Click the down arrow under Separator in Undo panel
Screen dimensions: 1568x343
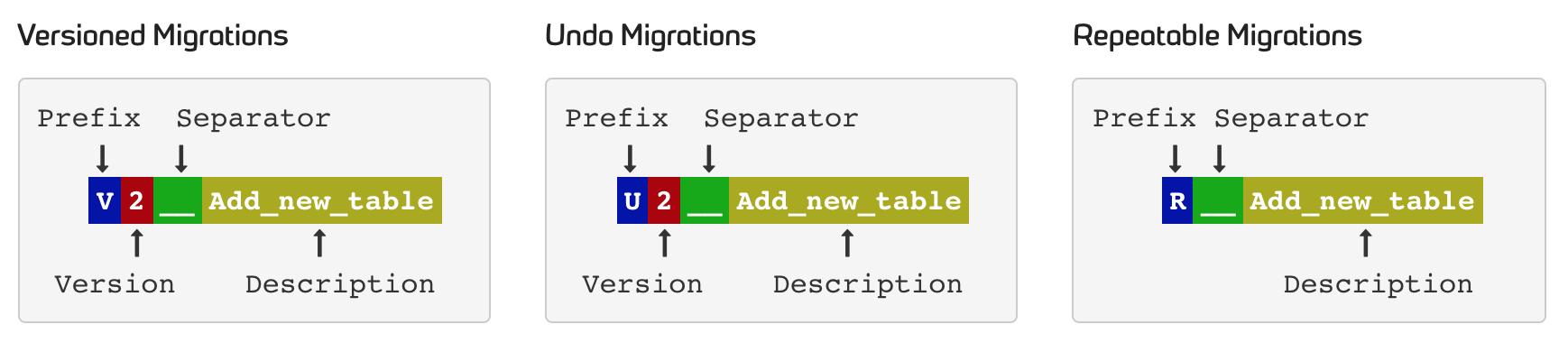(709, 159)
